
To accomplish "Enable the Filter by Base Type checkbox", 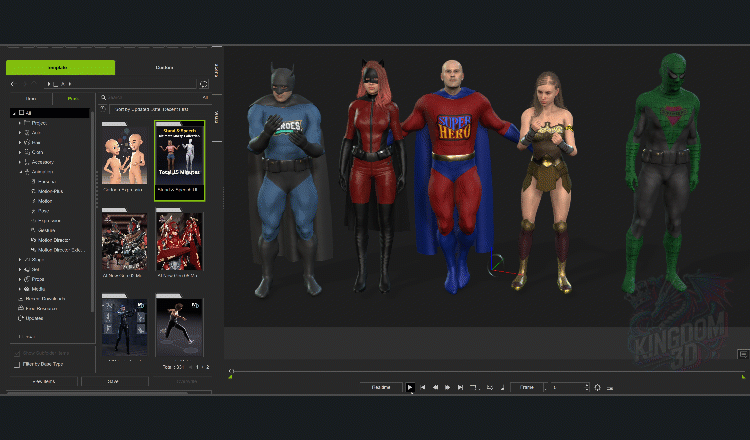I will 15,365.
